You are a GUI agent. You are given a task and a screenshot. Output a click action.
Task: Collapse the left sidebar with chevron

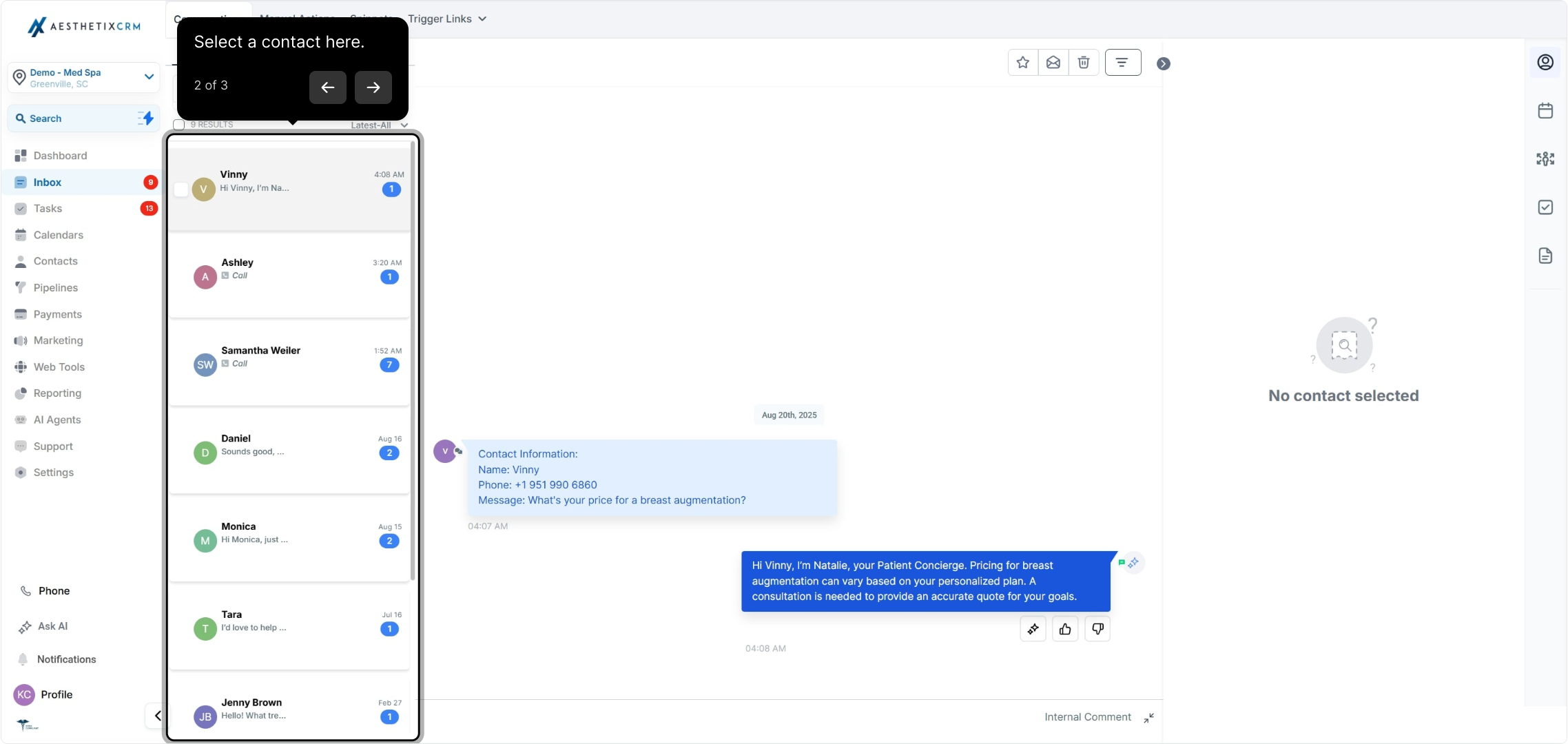tap(158, 716)
